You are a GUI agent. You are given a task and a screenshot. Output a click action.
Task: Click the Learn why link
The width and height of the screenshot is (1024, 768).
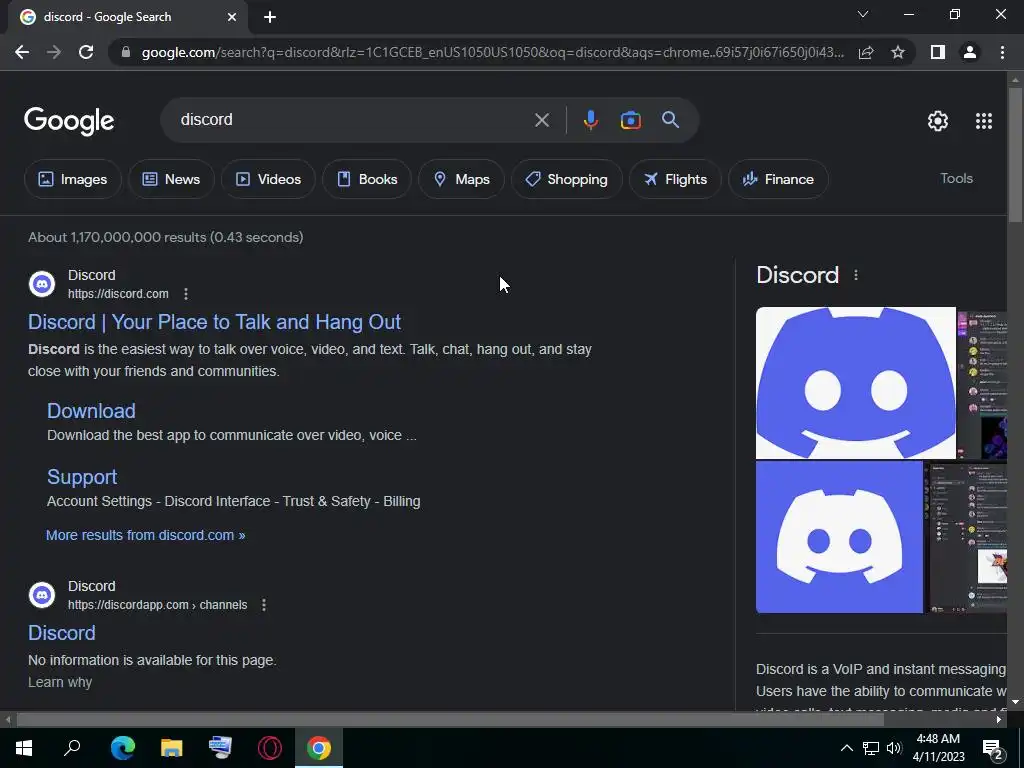coord(60,682)
